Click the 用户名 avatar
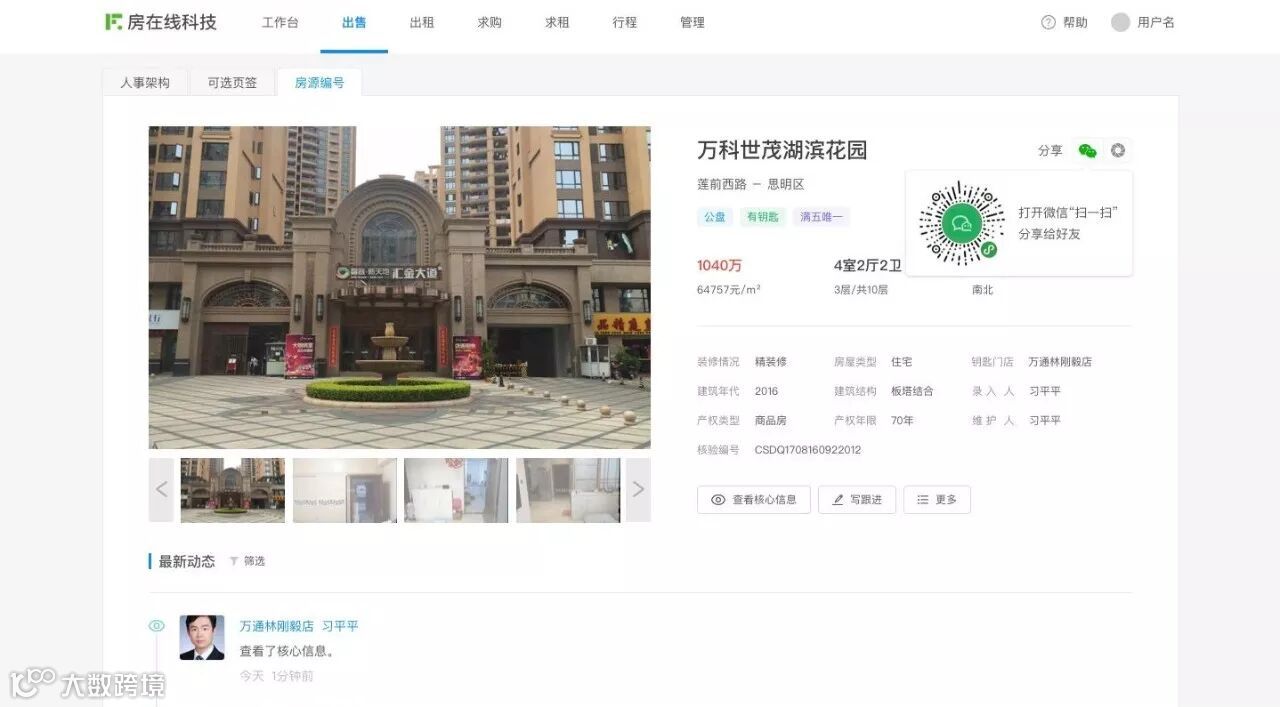Screen dimensions: 1280x707 click(1120, 22)
